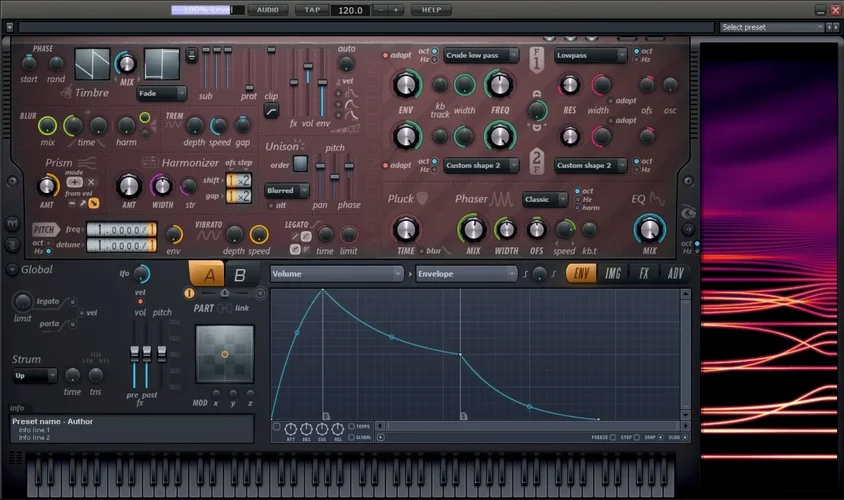844x500 pixels.
Task: Open the Strum direction dropdown set to Up
Action: (35, 376)
